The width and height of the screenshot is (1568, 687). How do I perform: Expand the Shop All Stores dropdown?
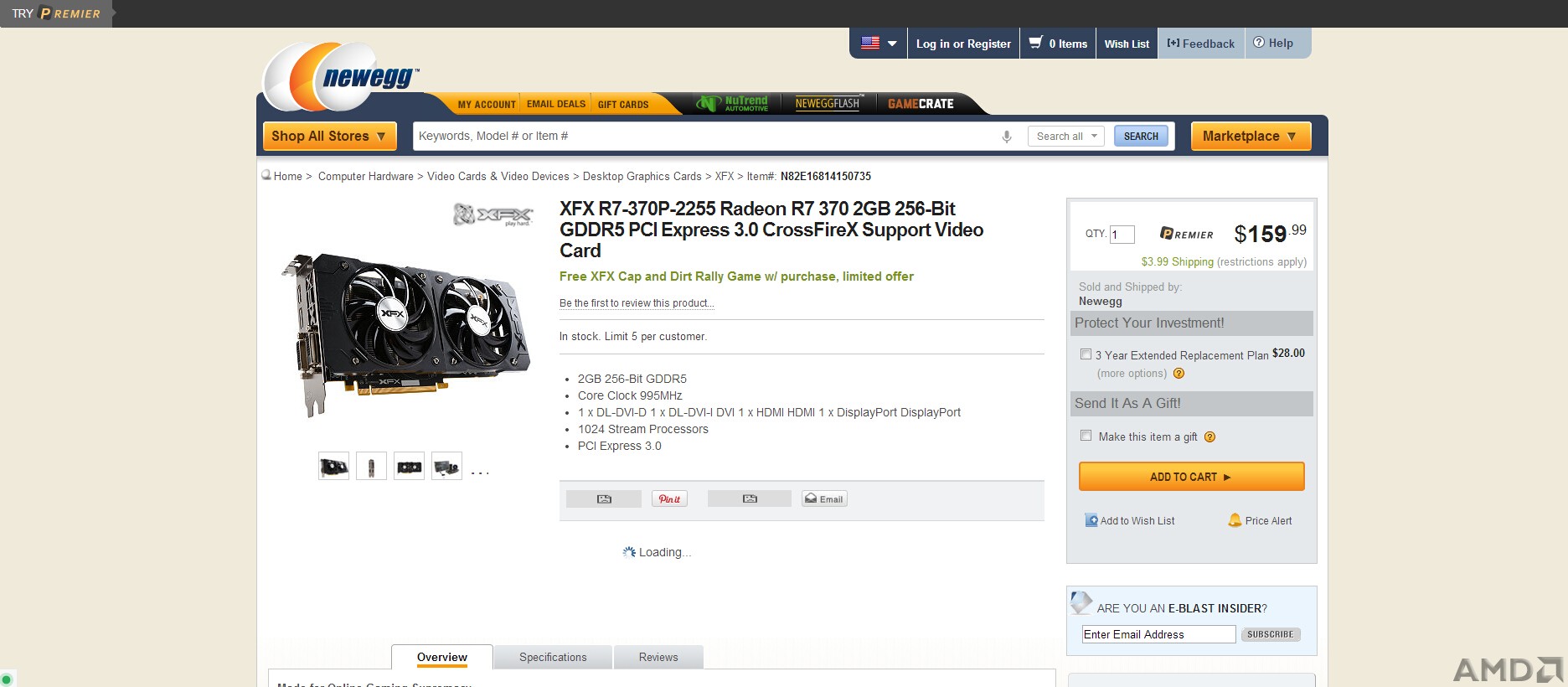[330, 136]
